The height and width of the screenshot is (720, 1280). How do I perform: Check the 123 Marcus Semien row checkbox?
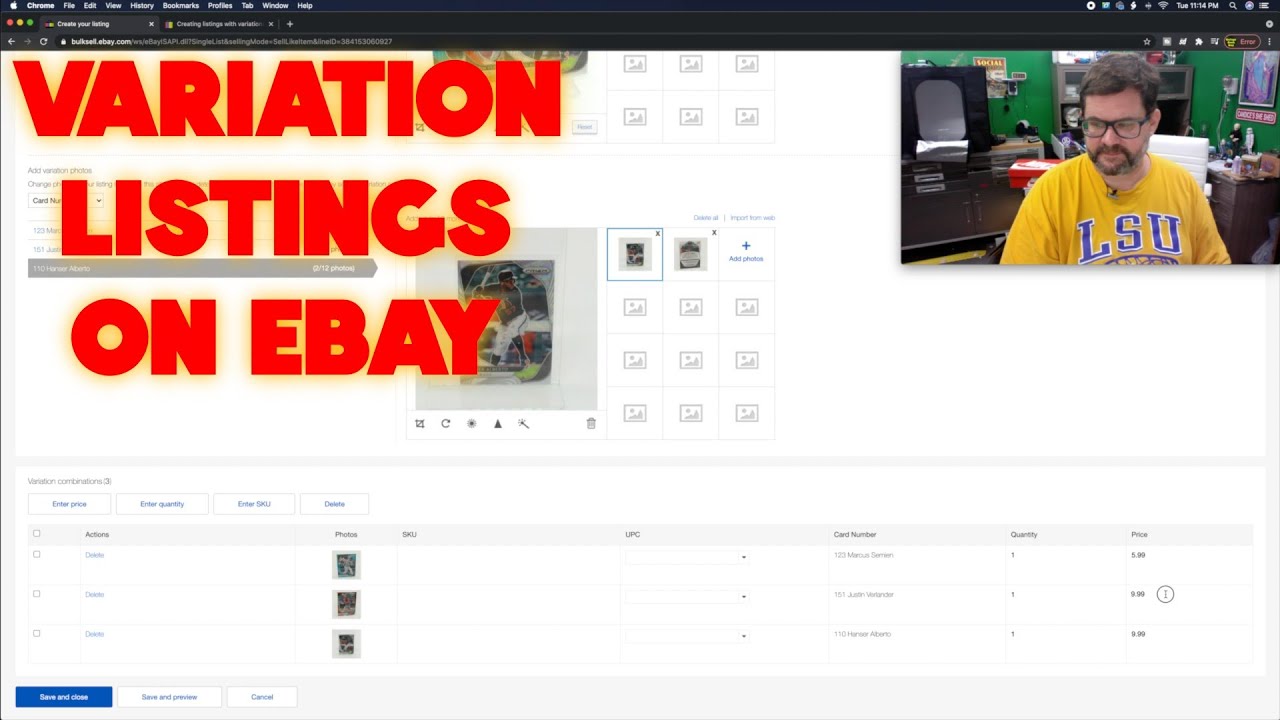click(37, 554)
